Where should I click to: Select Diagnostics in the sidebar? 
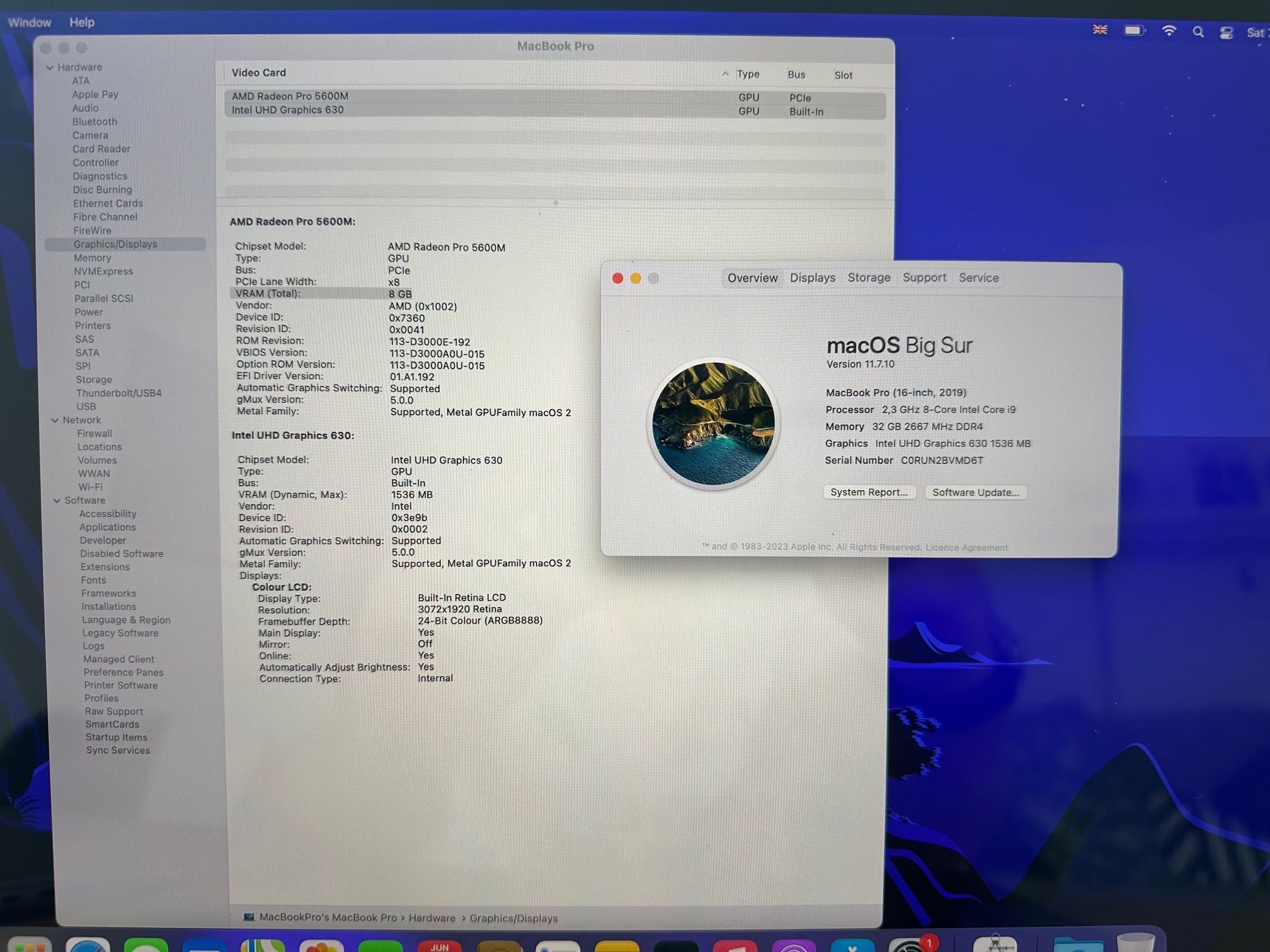click(x=100, y=176)
